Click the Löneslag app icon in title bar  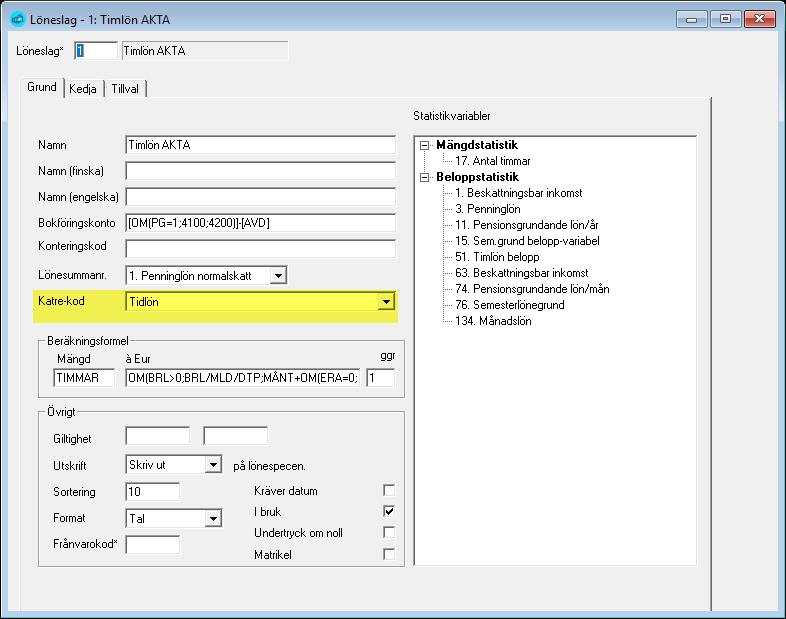coord(18,20)
